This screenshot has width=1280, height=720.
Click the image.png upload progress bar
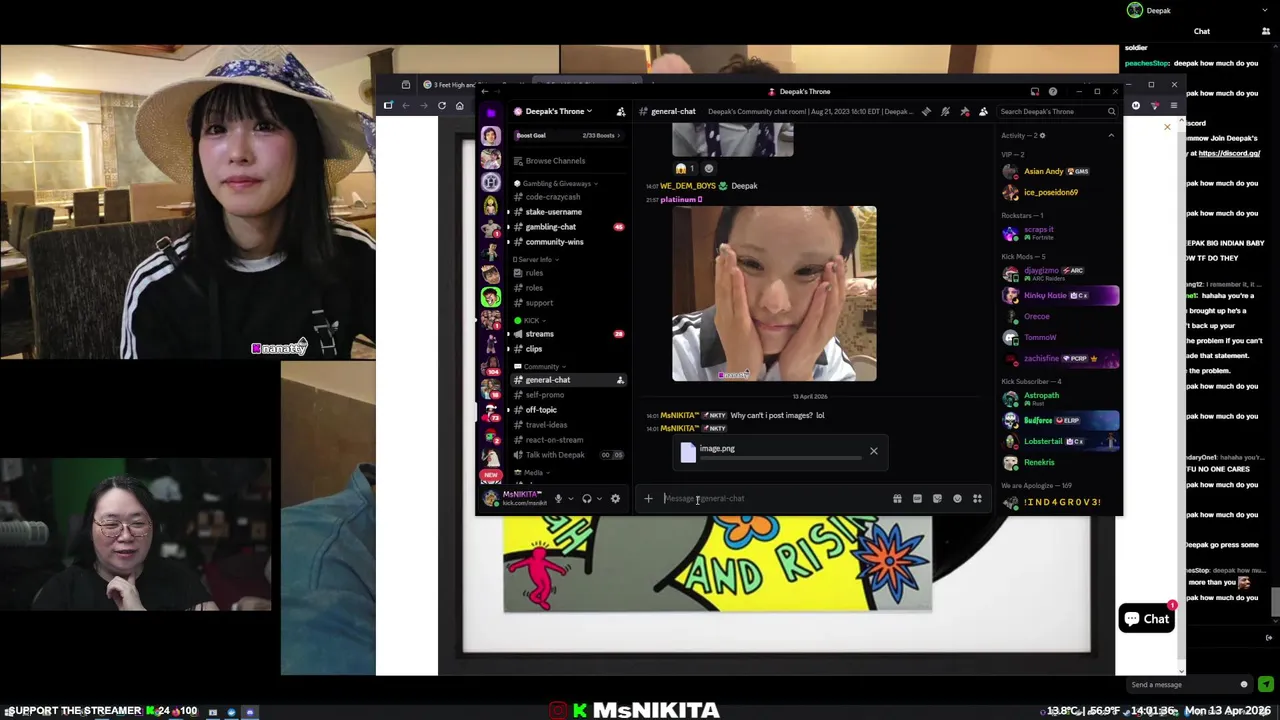781,458
